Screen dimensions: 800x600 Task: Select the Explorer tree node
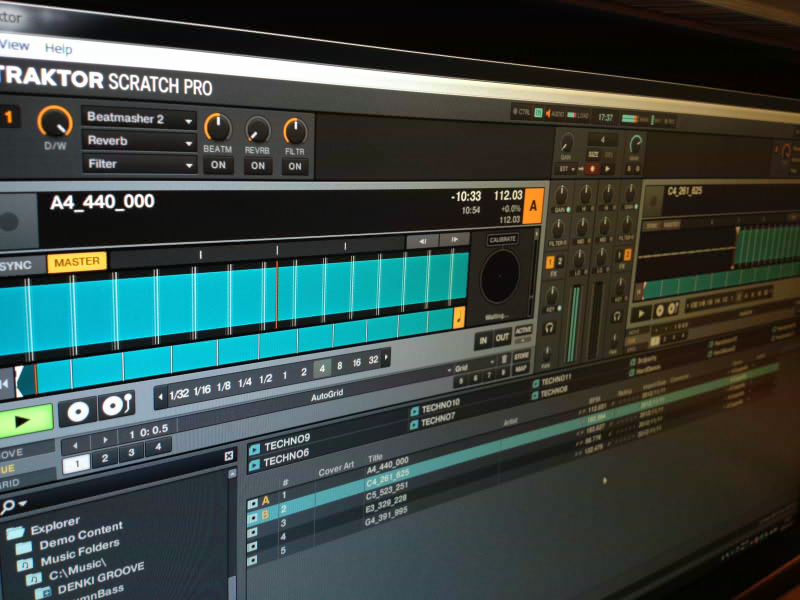click(x=55, y=524)
